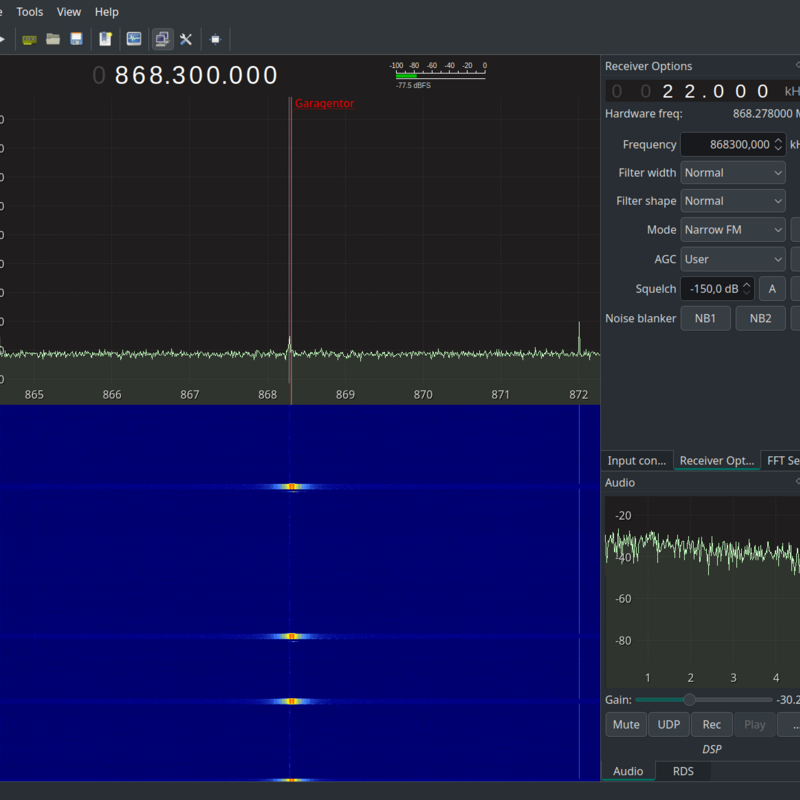Click the signal peak near 872 MHz
The image size is (800, 800).
(x=579, y=337)
